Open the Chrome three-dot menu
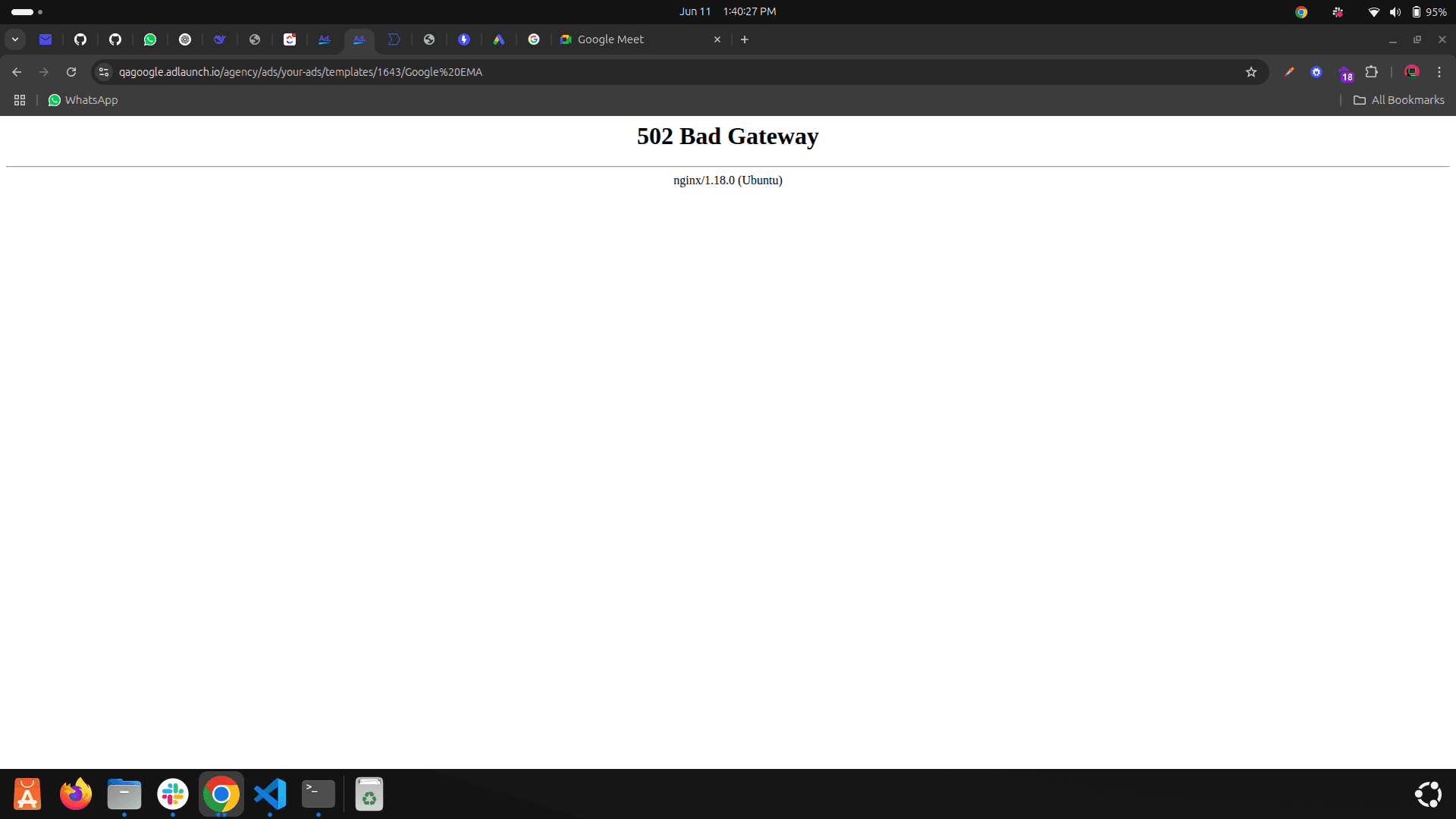 pos(1439,72)
